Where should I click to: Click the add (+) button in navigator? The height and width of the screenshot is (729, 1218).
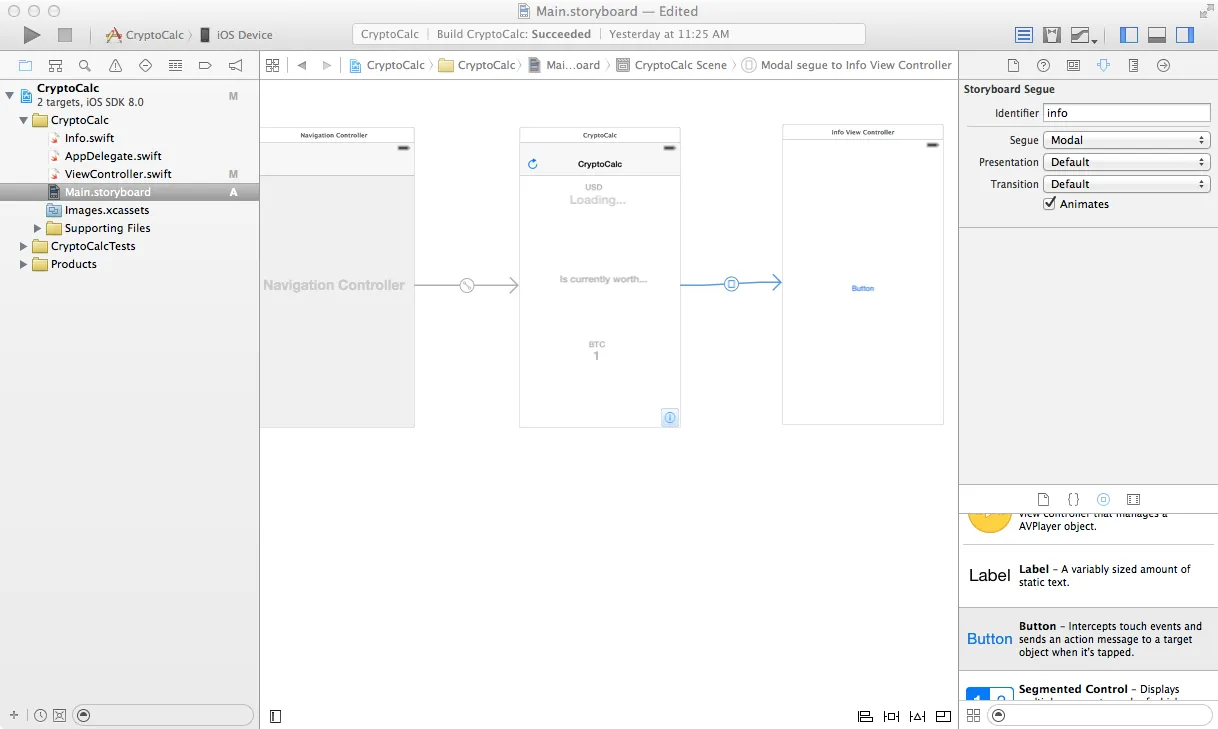(x=13, y=715)
